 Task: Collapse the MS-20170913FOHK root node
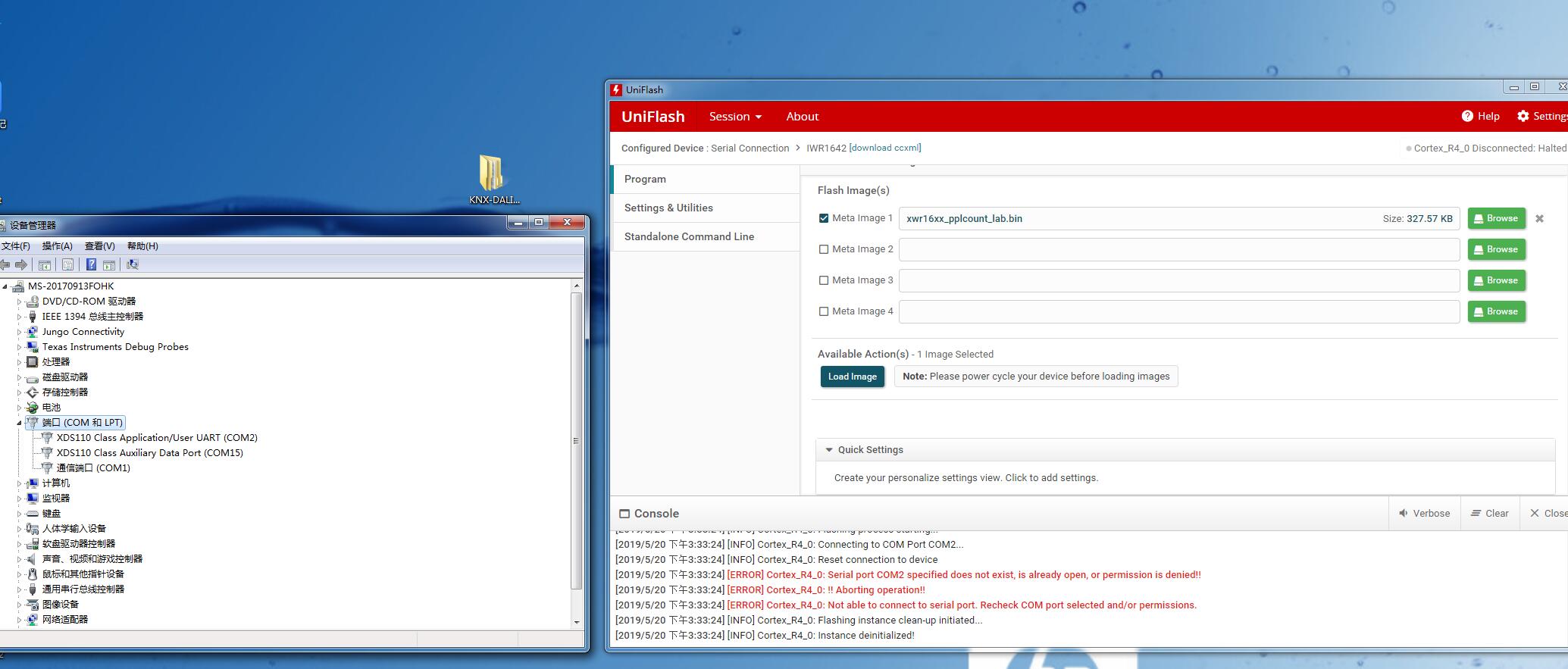pos(5,286)
